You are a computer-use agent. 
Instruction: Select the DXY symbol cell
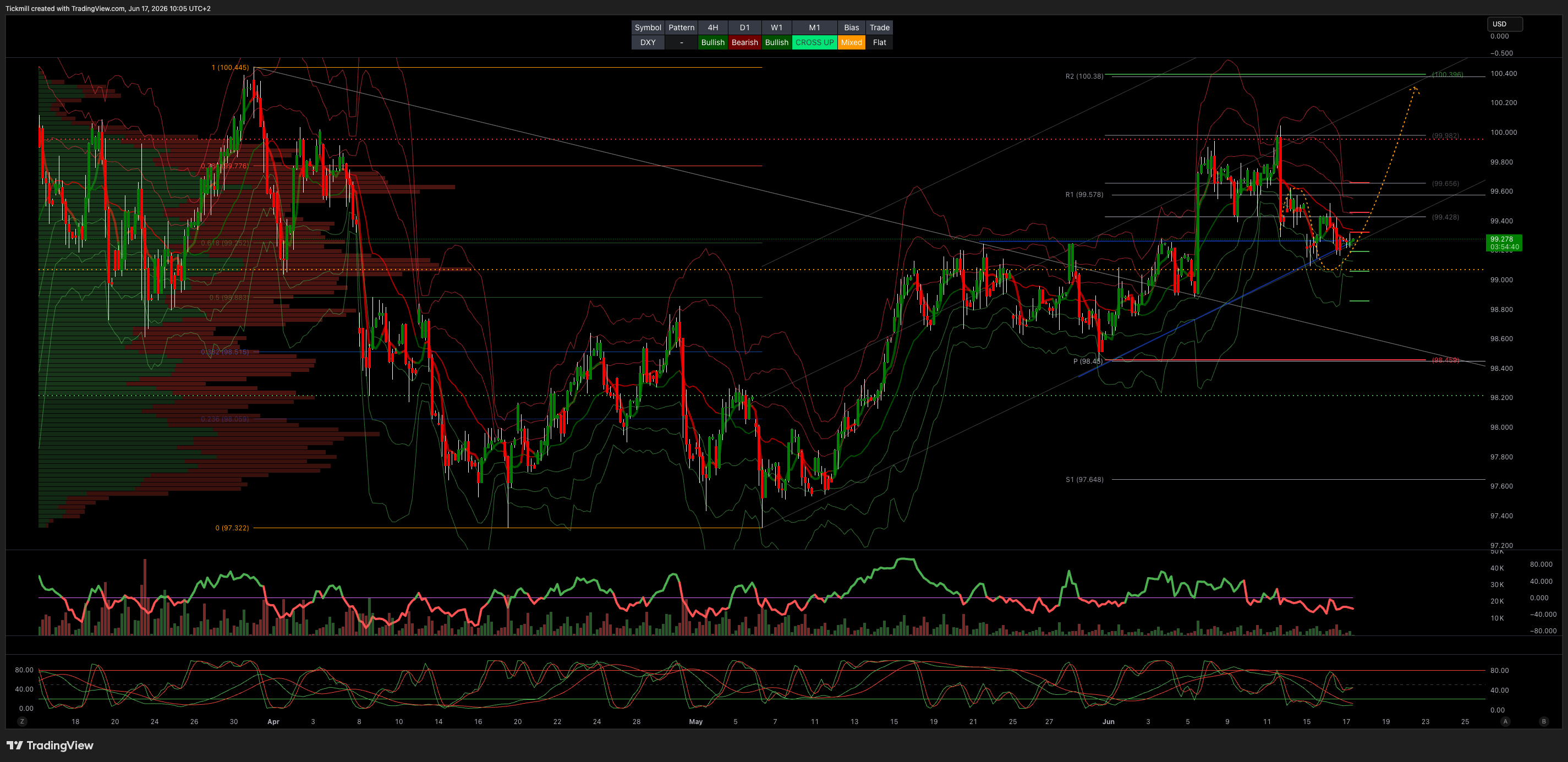pos(648,42)
